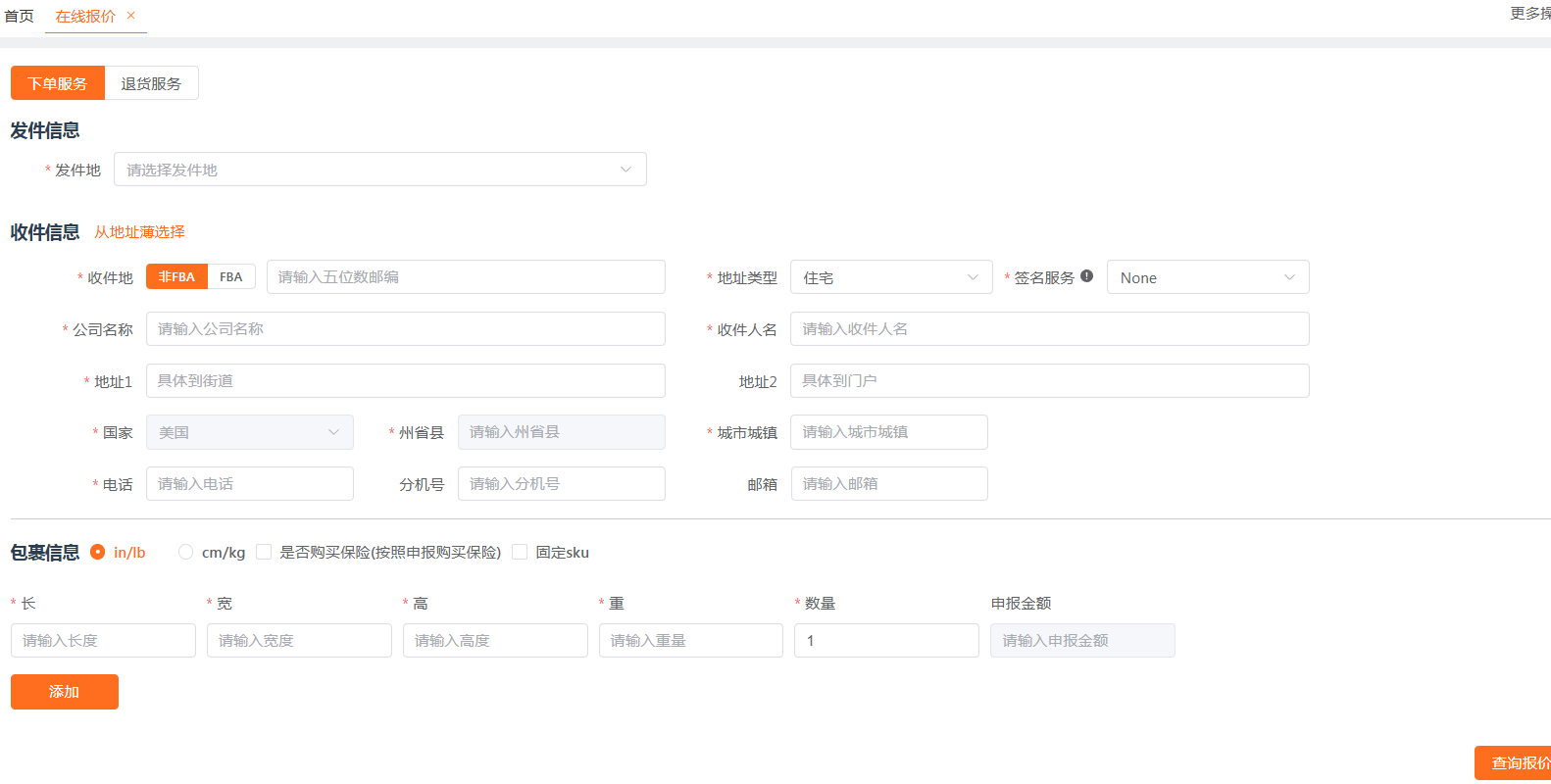Tick the 固定sku checkbox
1551x784 pixels.
click(520, 552)
